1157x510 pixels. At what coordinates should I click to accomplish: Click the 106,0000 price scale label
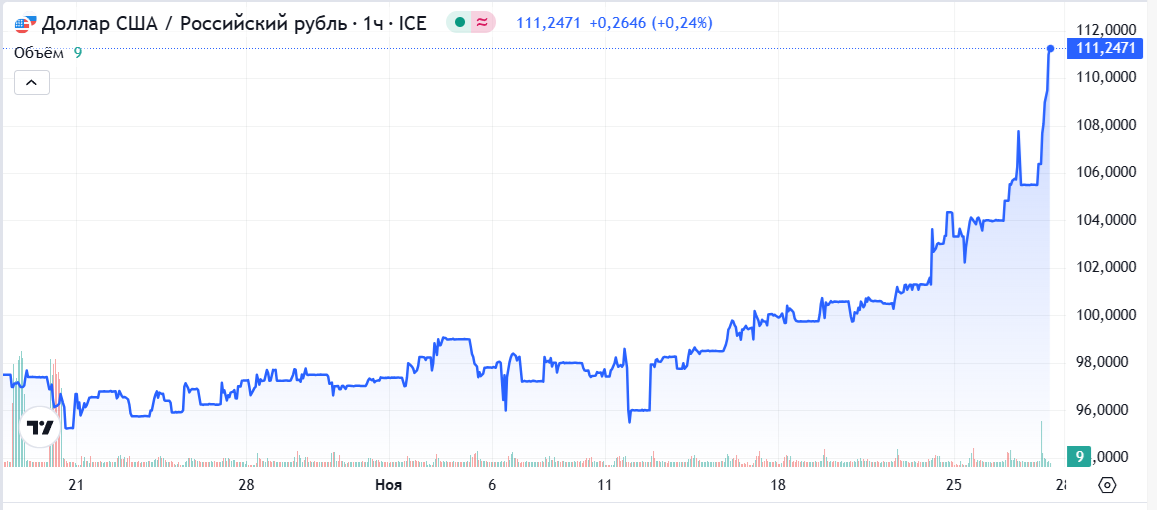click(1106, 172)
